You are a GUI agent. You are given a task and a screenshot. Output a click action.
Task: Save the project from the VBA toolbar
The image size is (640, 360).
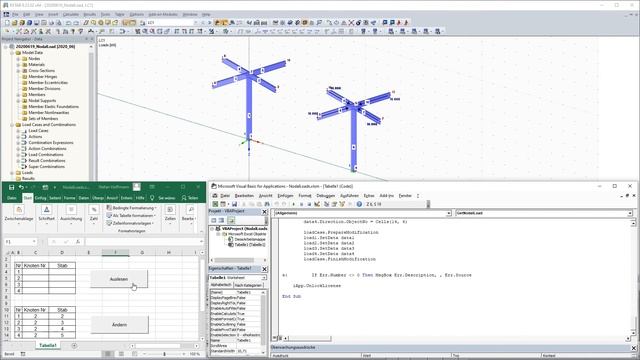pos(234,204)
